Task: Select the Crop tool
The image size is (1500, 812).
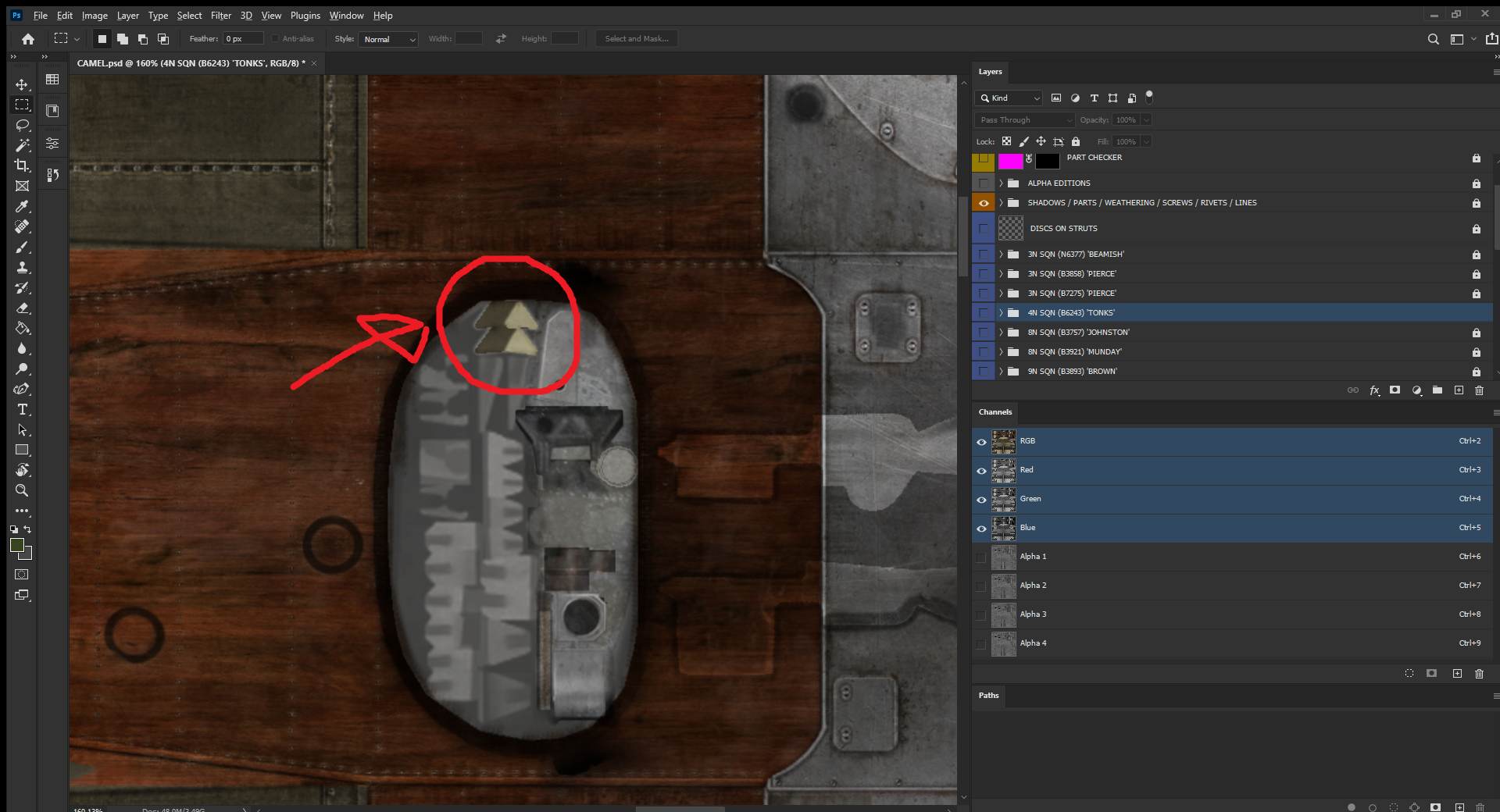Action: (x=22, y=166)
